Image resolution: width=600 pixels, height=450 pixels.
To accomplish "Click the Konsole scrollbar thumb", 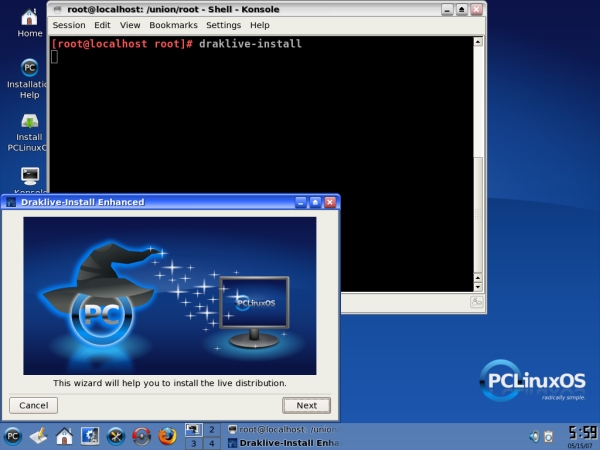I will (478, 214).
